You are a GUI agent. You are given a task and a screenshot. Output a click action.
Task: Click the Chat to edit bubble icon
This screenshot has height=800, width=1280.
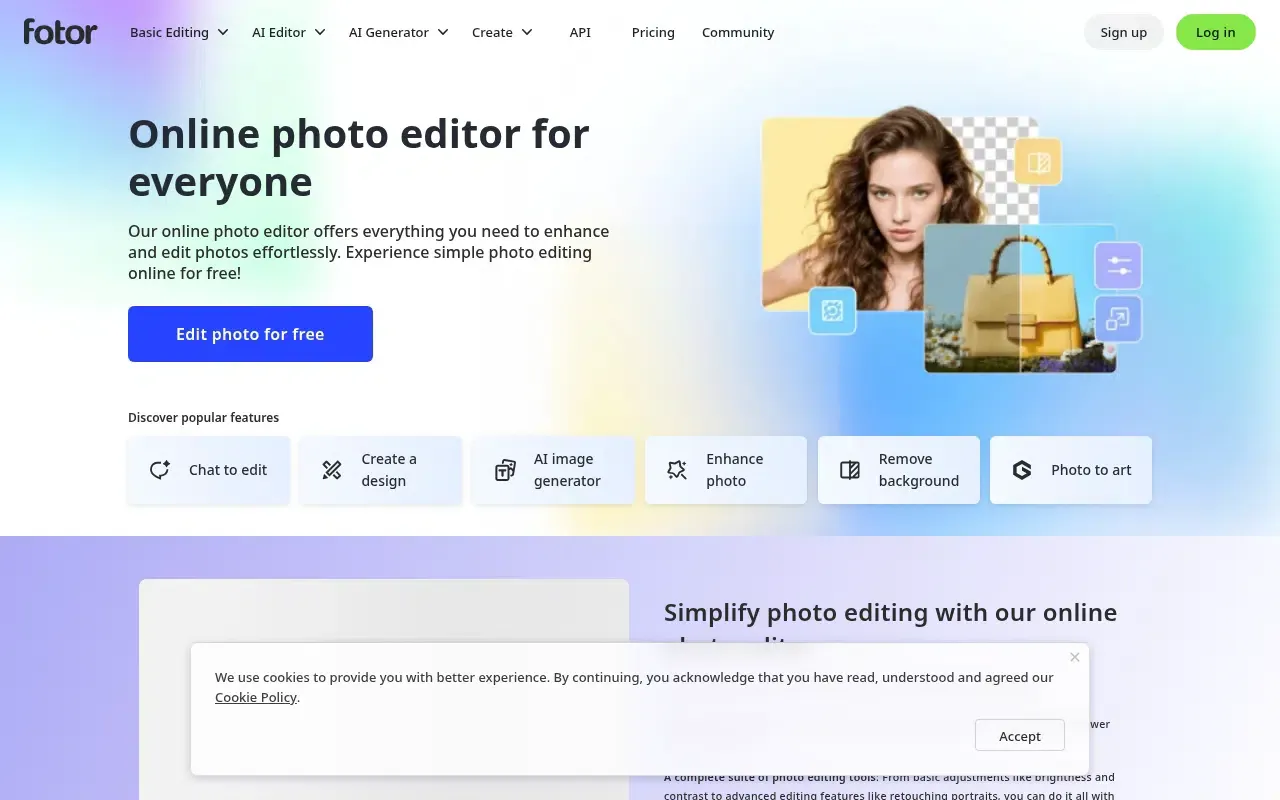tap(160, 470)
